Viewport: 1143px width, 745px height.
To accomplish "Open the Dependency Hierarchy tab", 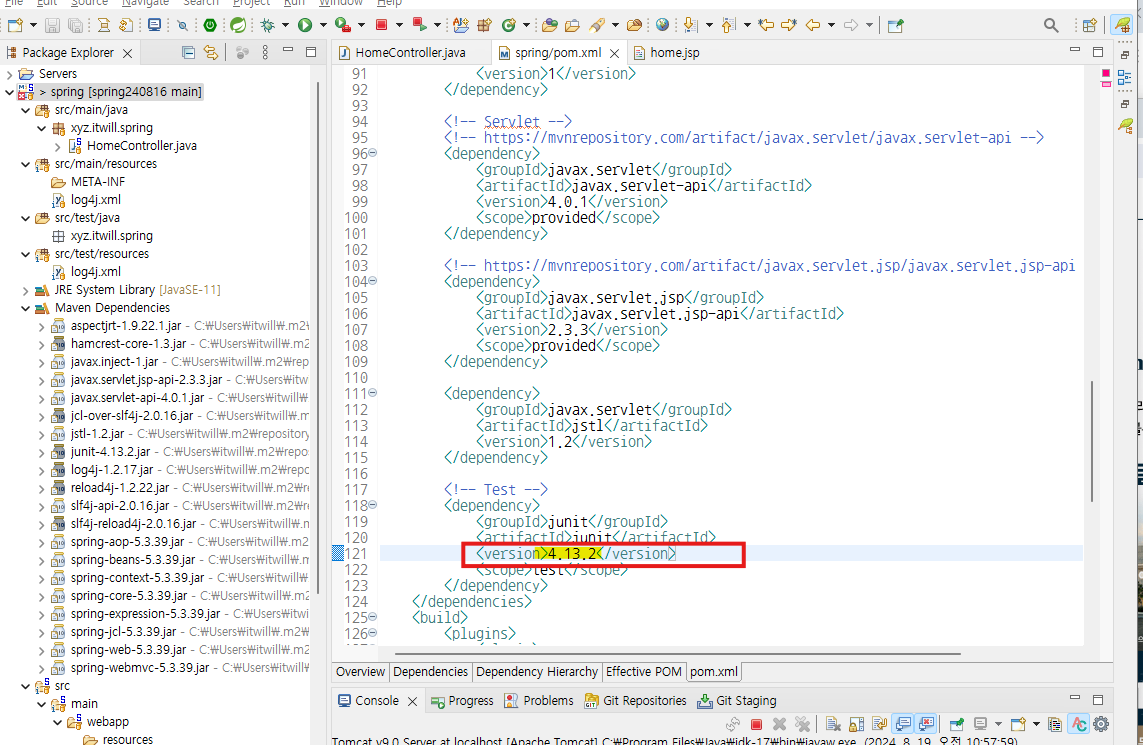I will point(537,671).
